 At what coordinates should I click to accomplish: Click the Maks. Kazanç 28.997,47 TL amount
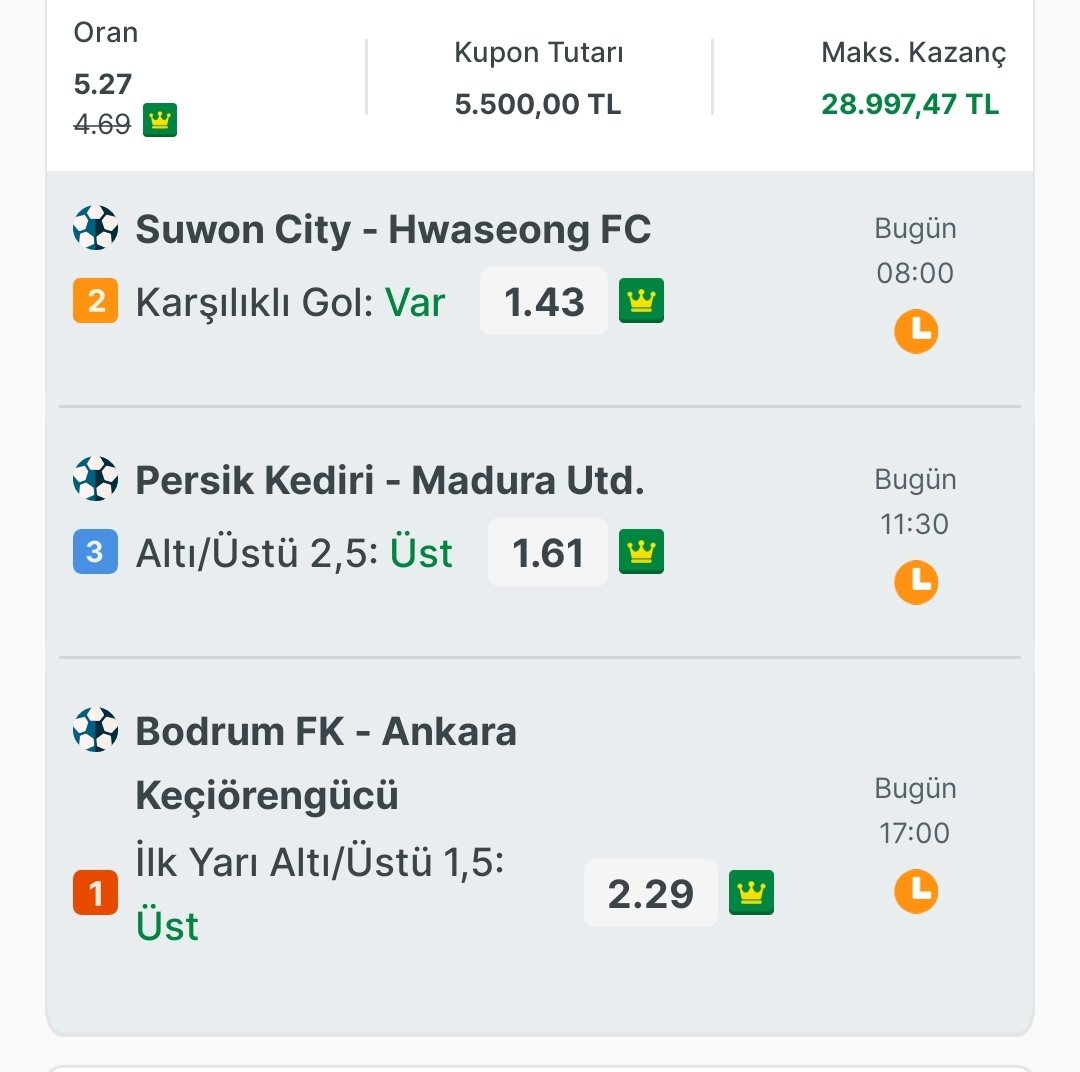pos(910,104)
